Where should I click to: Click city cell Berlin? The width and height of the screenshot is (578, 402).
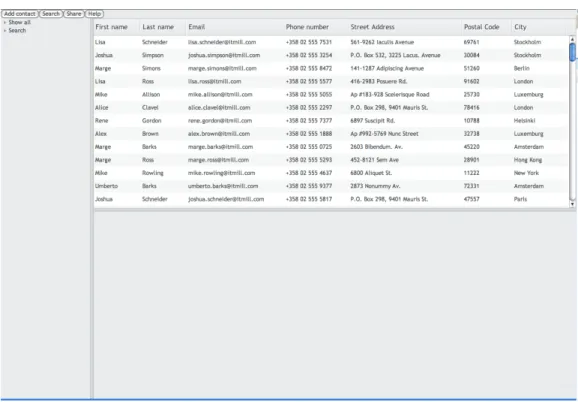[x=522, y=69]
